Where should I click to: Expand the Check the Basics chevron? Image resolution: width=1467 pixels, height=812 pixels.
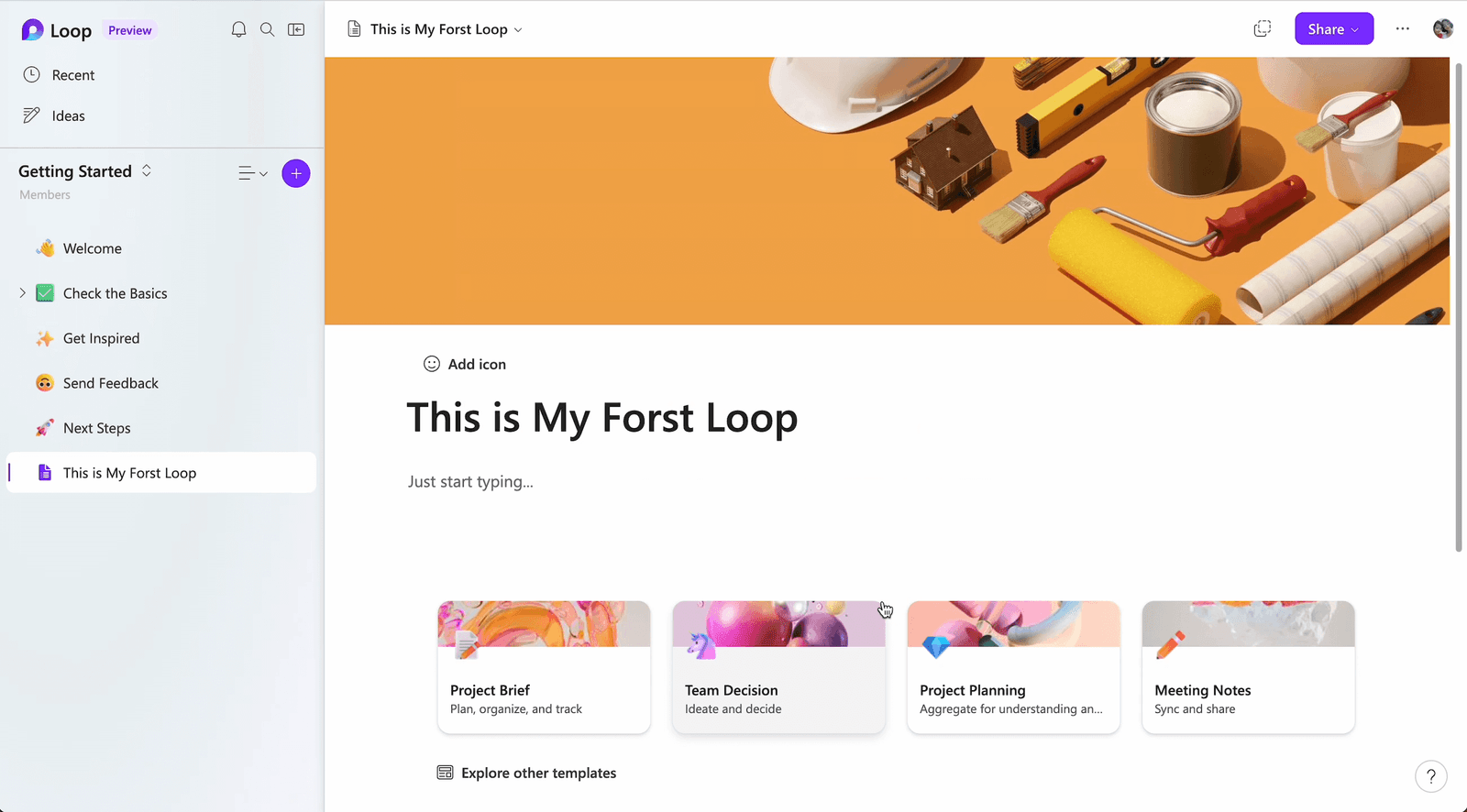22,292
